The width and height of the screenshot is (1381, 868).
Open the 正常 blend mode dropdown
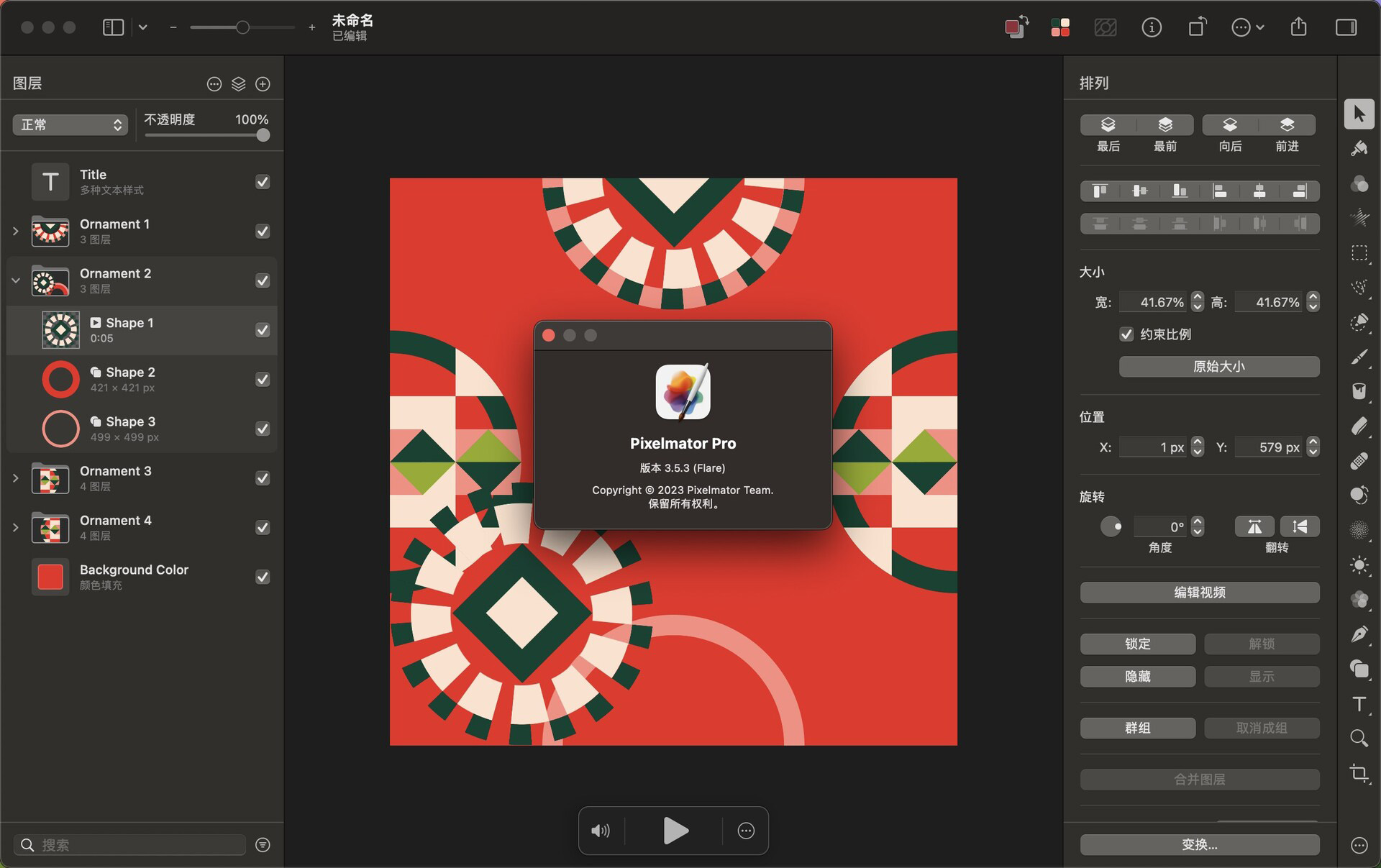coord(70,125)
